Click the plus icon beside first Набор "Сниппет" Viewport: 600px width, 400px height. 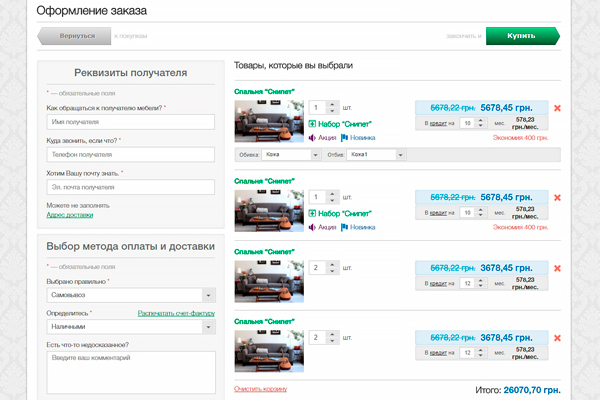312,124
